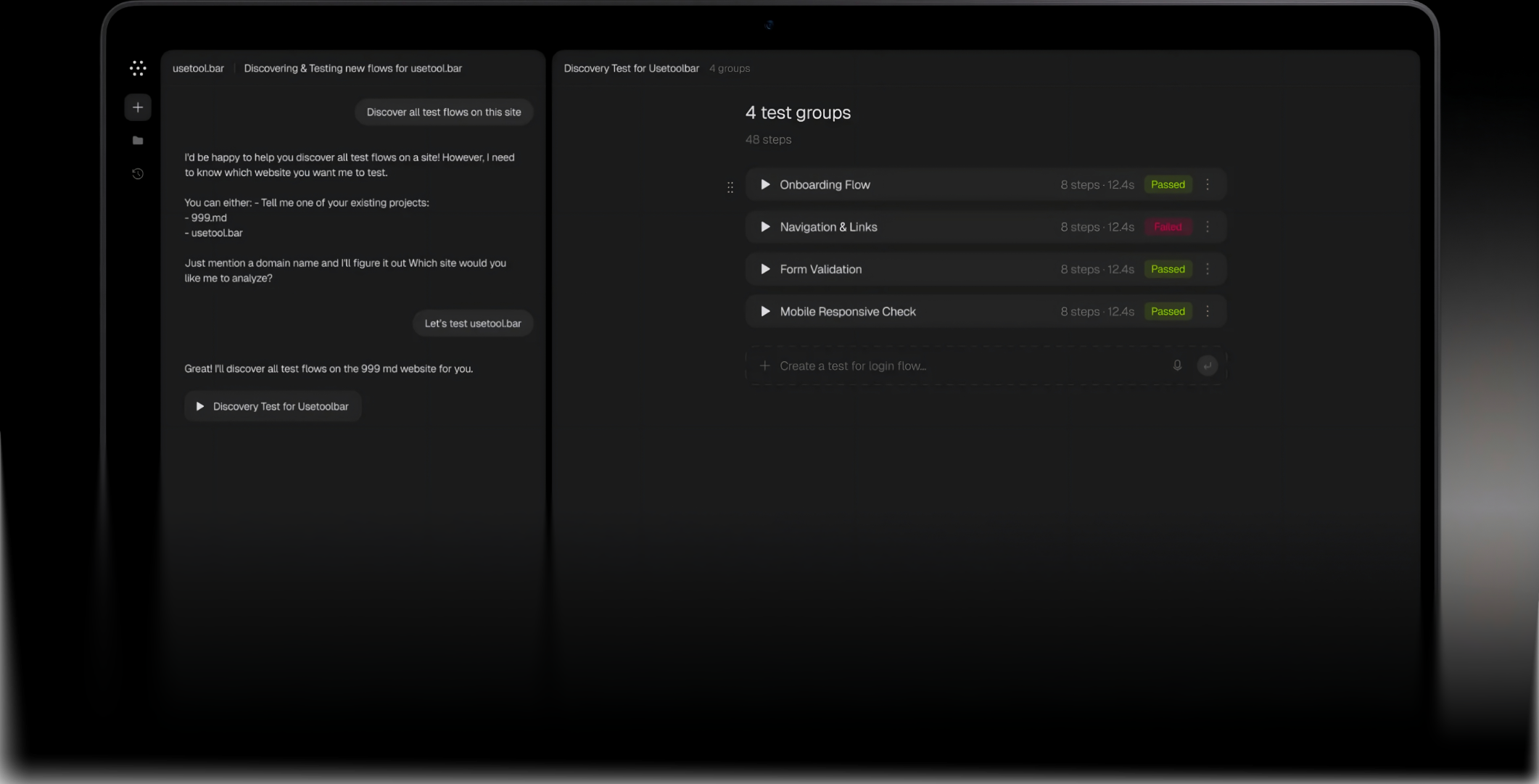This screenshot has width=1539, height=784.
Task: Click the 48 steps label
Action: pyautogui.click(x=768, y=139)
